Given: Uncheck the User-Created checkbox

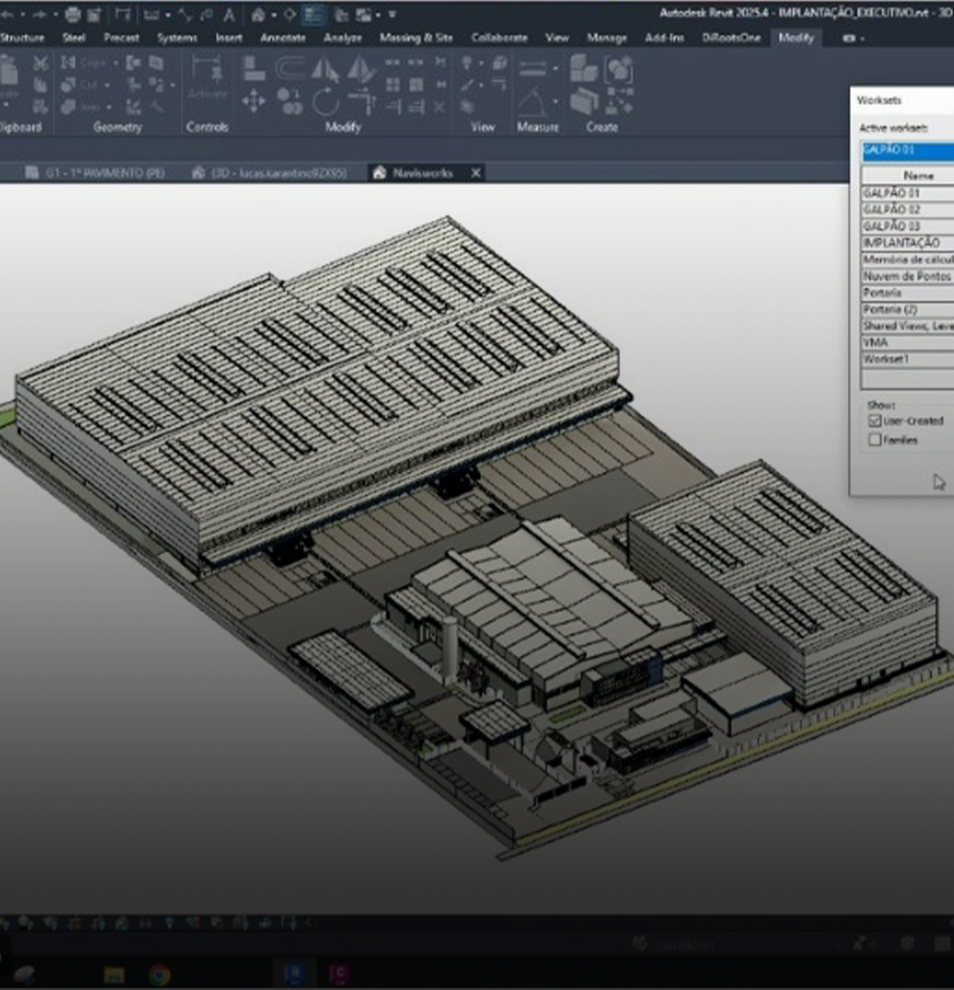Looking at the screenshot, I should click(x=875, y=421).
